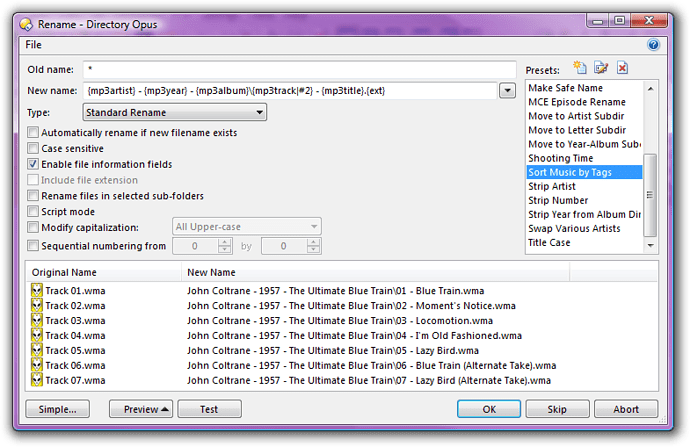Viewport: 690px width, 447px height.
Task: Click the edit preset icon
Action: (x=601, y=68)
